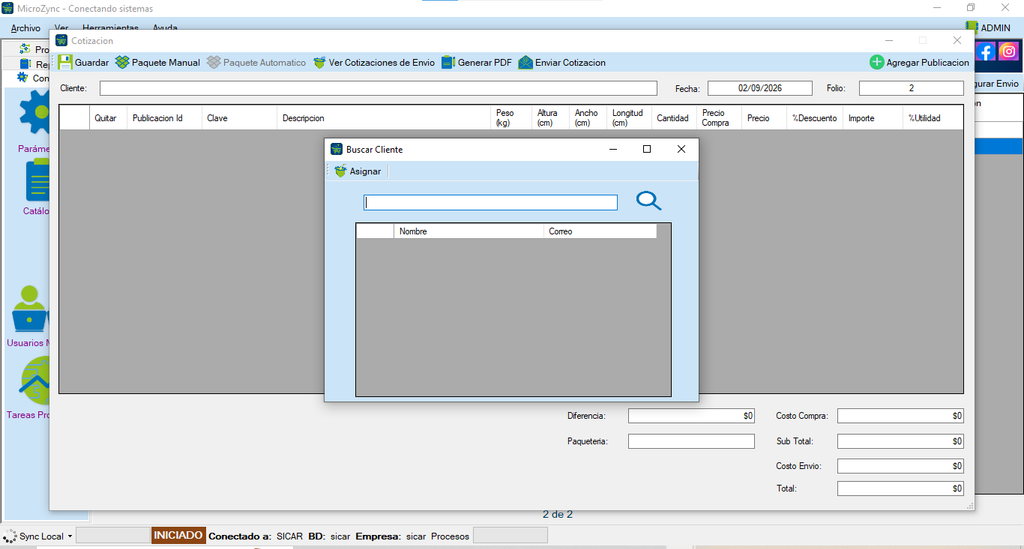Click the magnifying glass search icon
Viewport: 1024px width, 549px height.
(648, 200)
